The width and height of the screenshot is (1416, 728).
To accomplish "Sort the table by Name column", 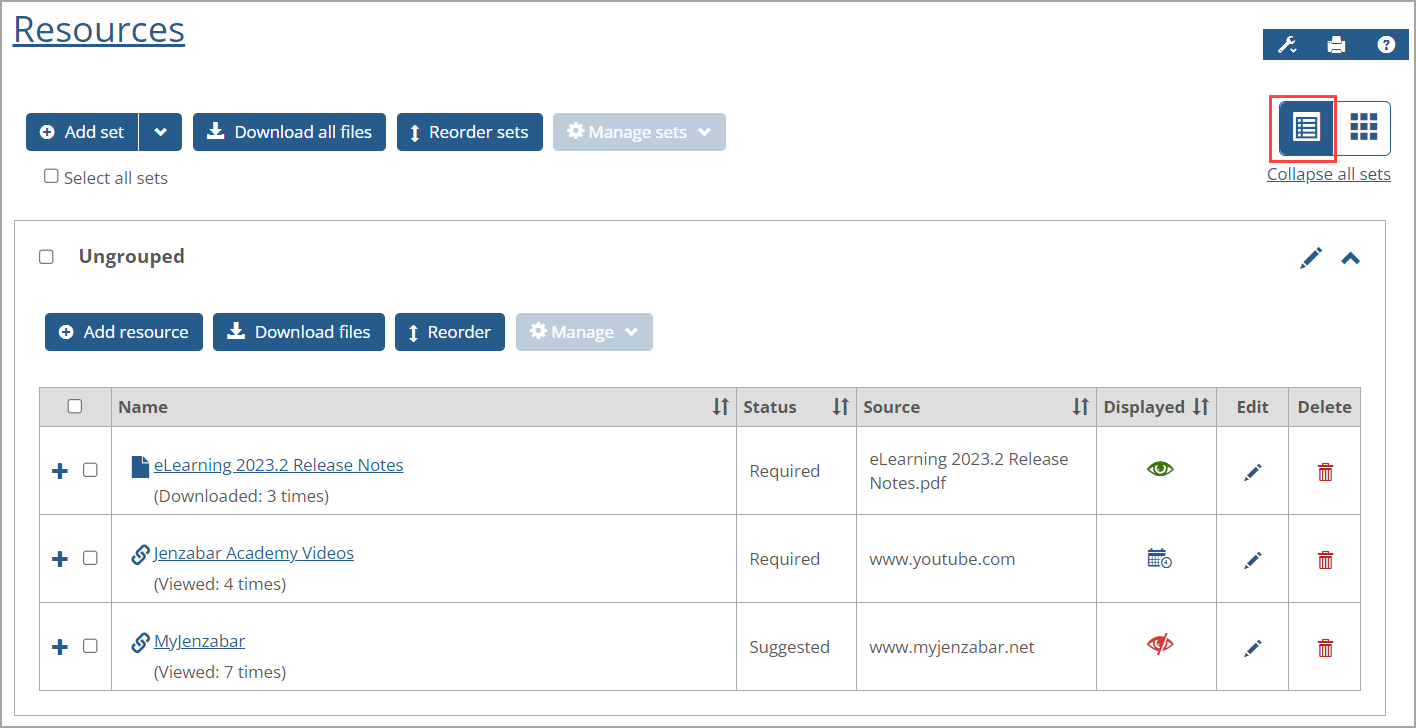I will coord(720,407).
